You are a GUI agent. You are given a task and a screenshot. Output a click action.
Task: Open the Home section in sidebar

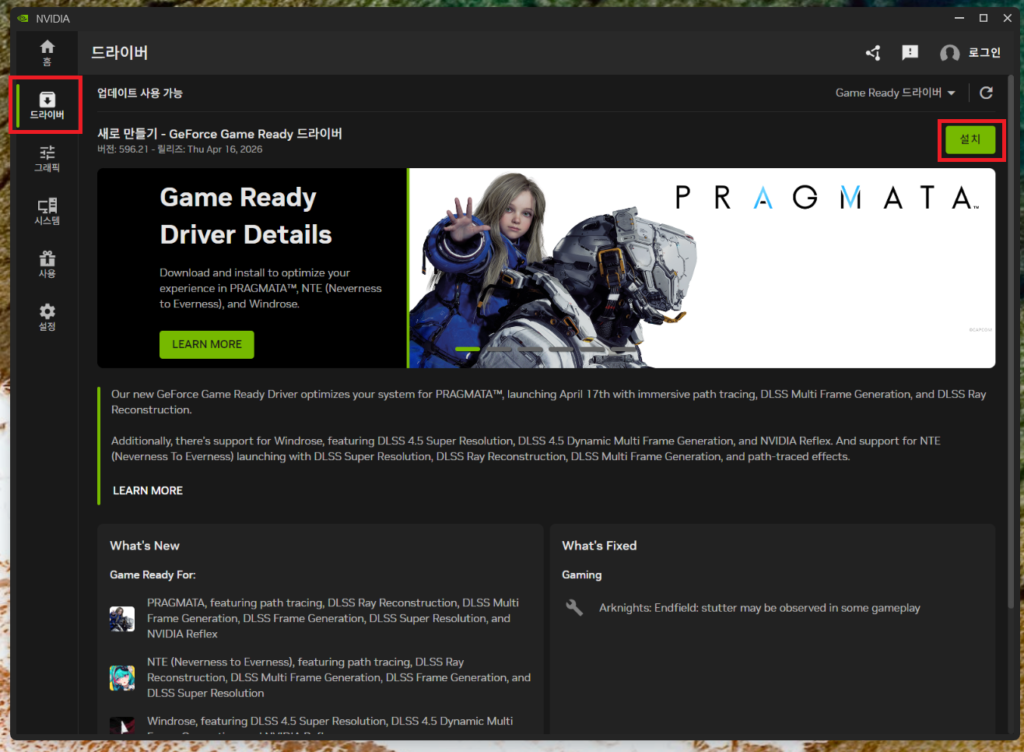pos(47,52)
